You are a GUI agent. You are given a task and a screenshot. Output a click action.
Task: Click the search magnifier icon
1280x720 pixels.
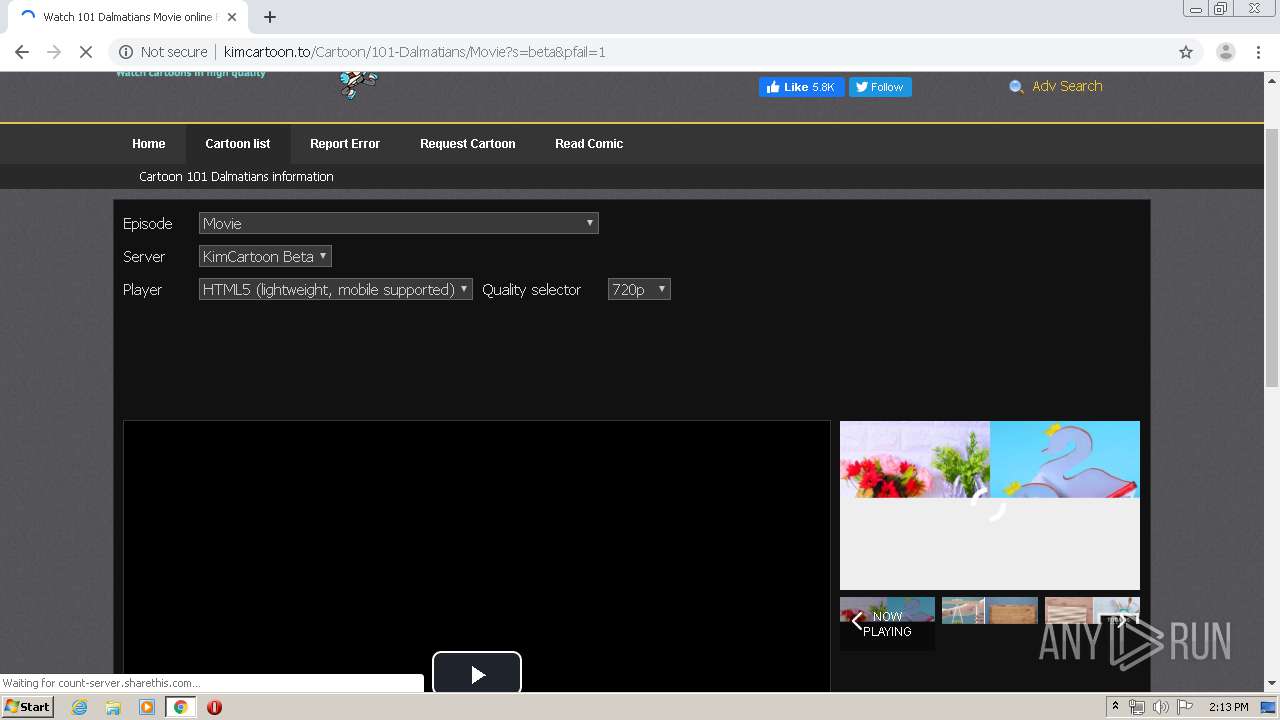tap(1016, 87)
